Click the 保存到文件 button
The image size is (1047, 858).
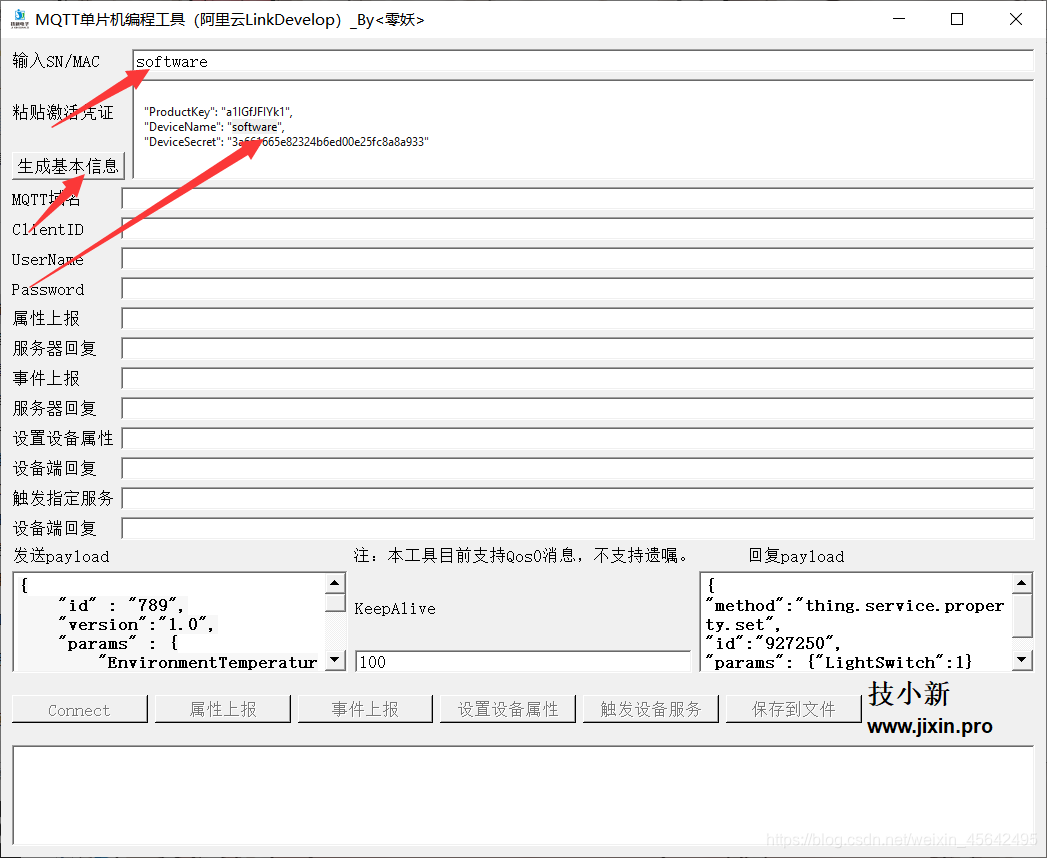(793, 709)
